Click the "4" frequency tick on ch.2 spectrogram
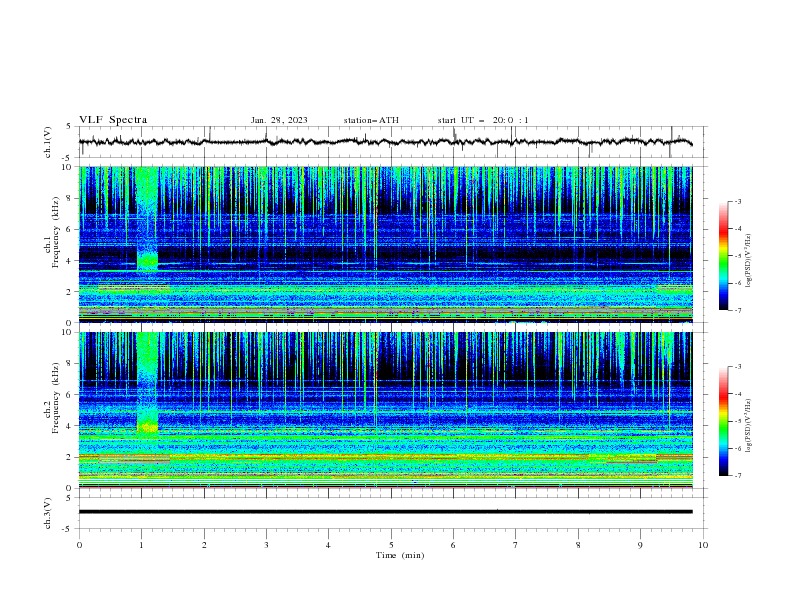 pos(70,426)
